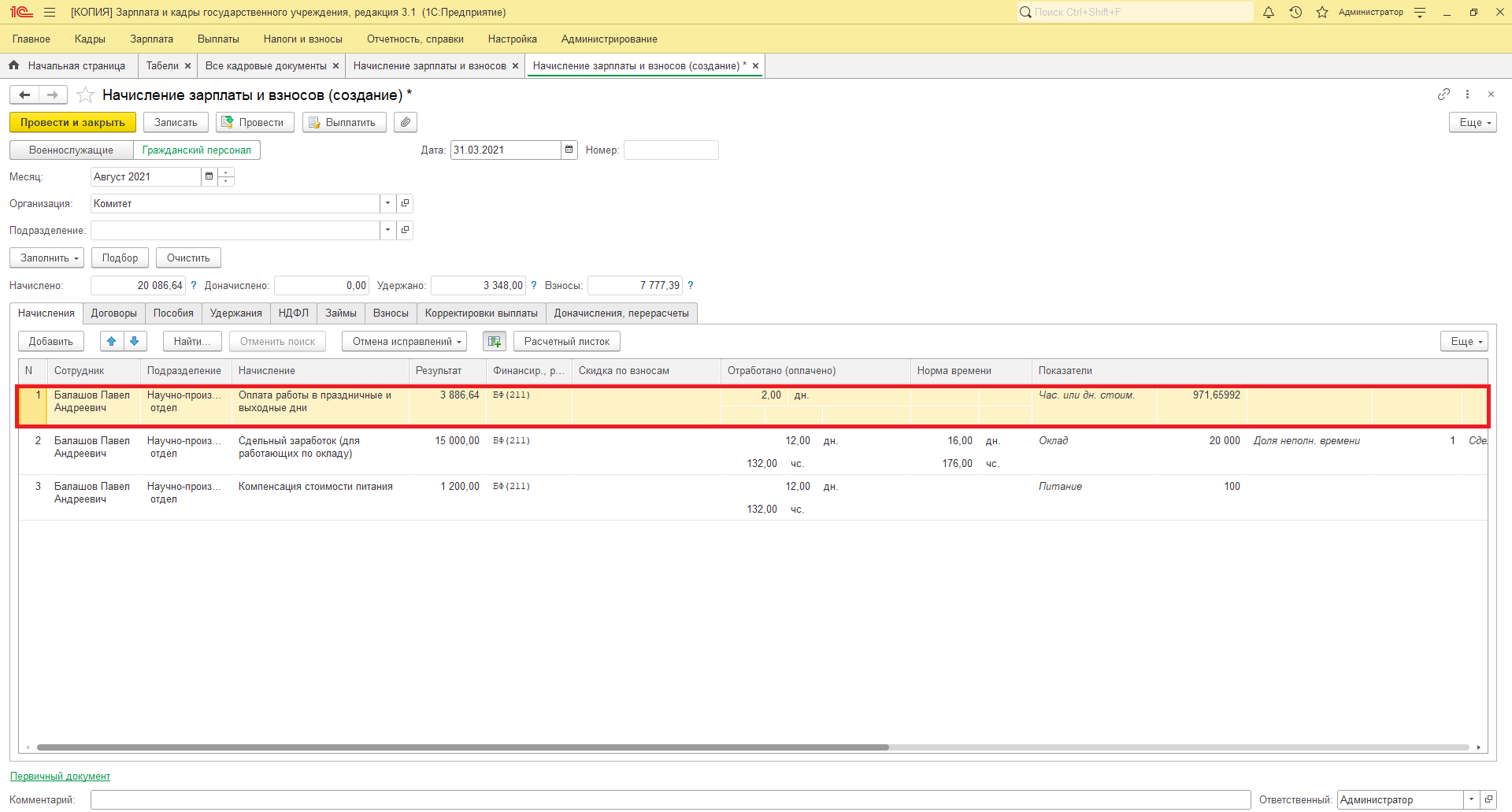Open the Заполнить dropdown button

47,258
